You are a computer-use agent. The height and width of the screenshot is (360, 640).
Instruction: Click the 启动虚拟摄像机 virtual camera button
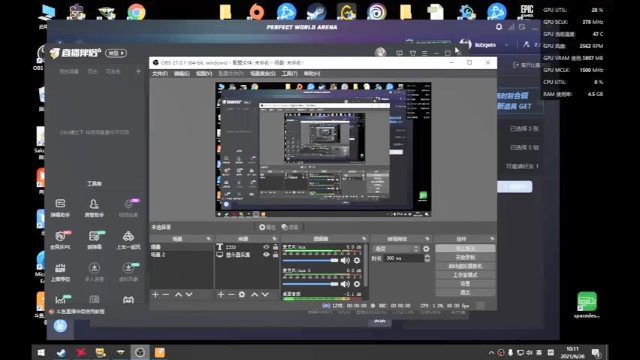coord(465,266)
